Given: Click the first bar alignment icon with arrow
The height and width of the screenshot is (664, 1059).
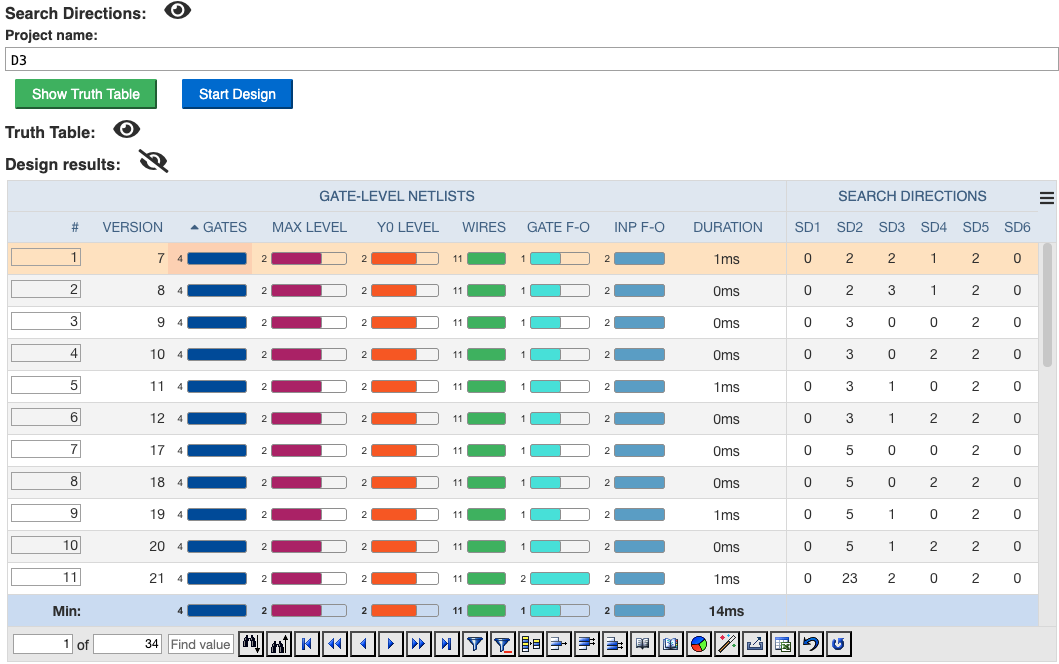Looking at the screenshot, I should (x=559, y=644).
